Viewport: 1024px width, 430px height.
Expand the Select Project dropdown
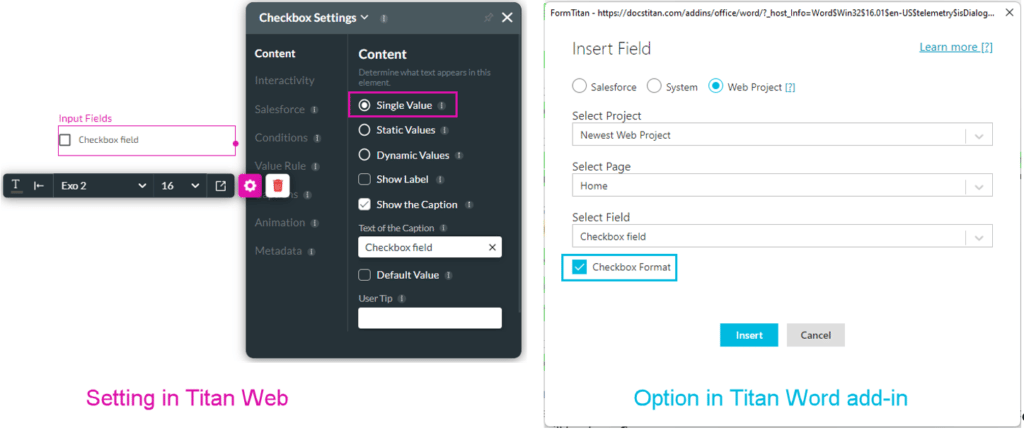click(979, 135)
